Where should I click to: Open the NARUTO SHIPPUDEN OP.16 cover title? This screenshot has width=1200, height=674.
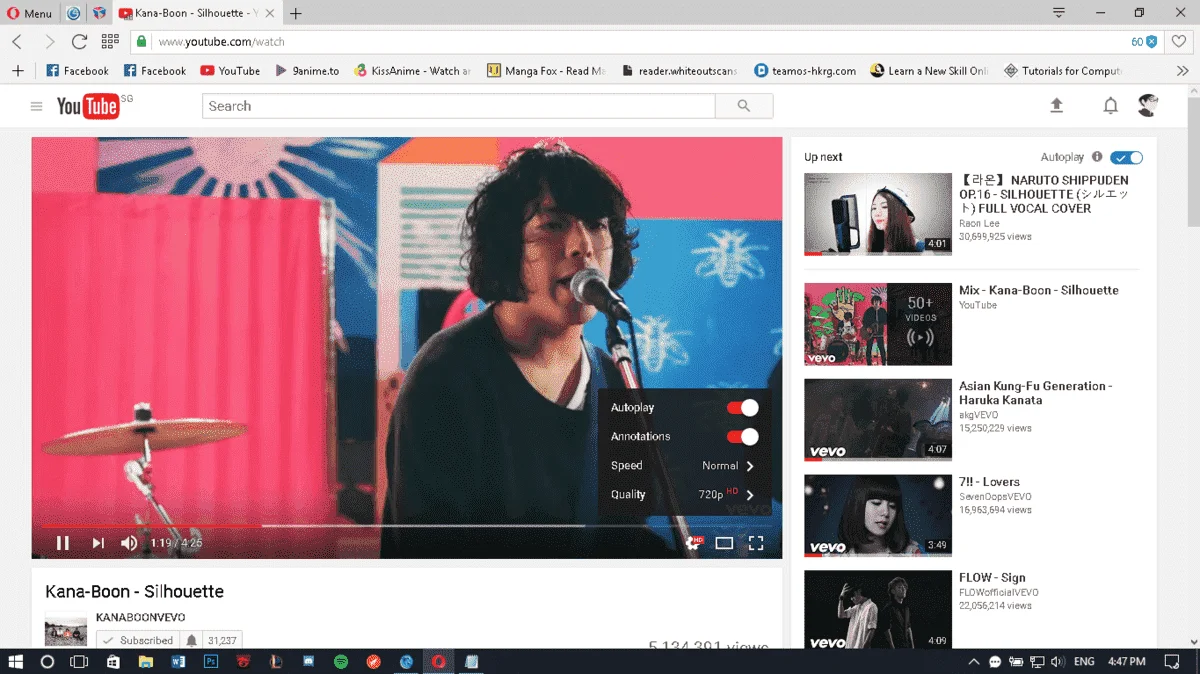click(x=1044, y=194)
